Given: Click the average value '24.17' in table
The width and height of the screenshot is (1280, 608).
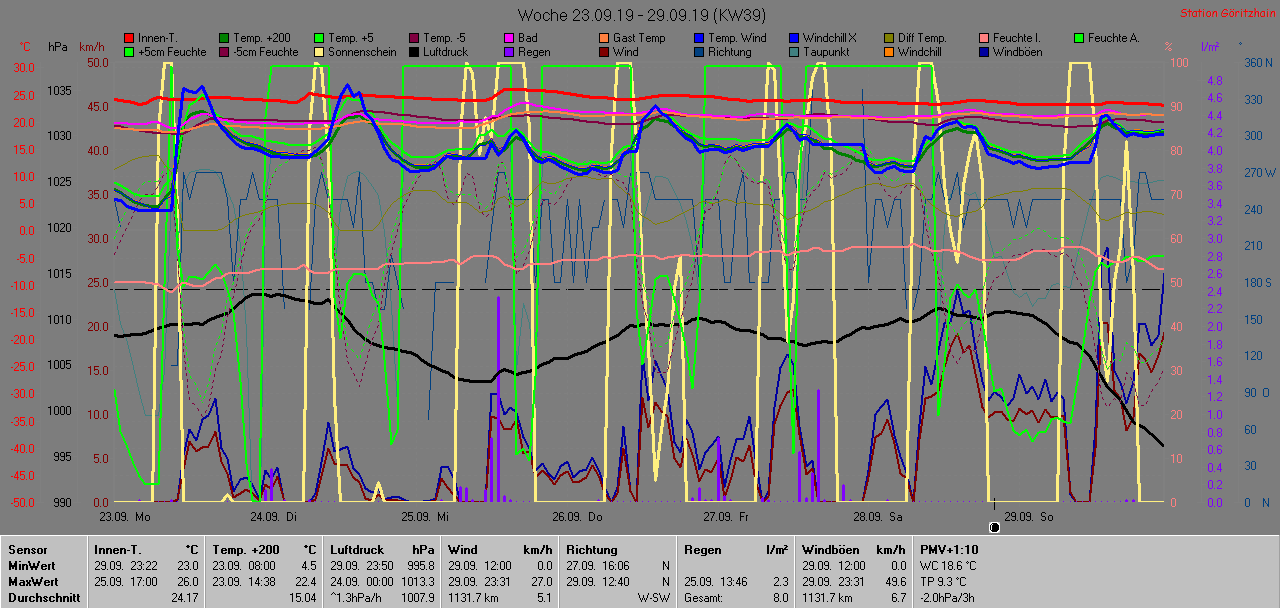Looking at the screenshot, I should click(186, 598).
